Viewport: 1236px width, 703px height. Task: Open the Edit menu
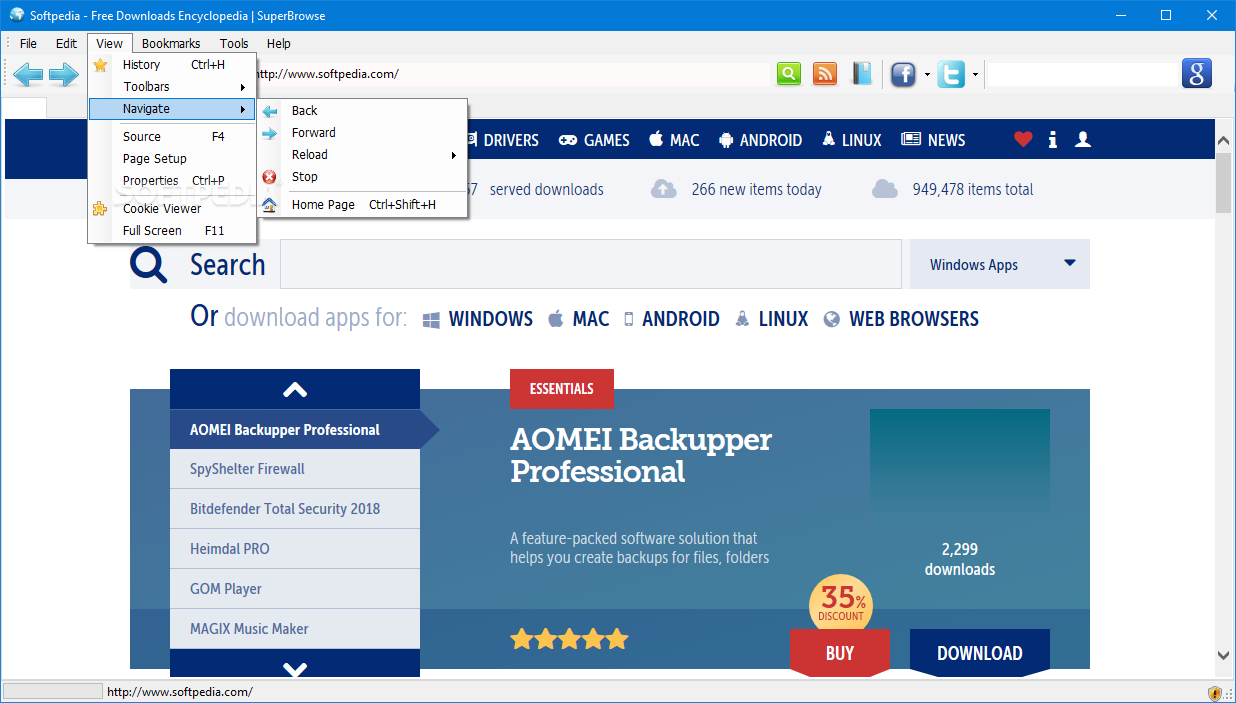[66, 43]
